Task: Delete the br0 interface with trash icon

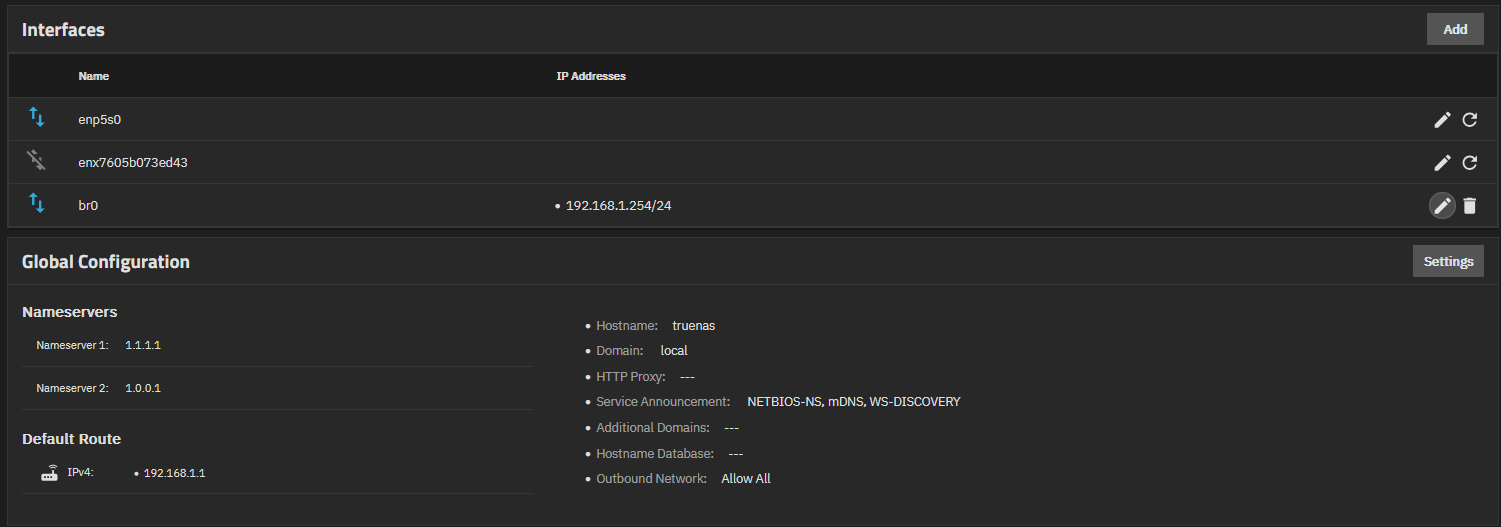Action: [x=1470, y=205]
